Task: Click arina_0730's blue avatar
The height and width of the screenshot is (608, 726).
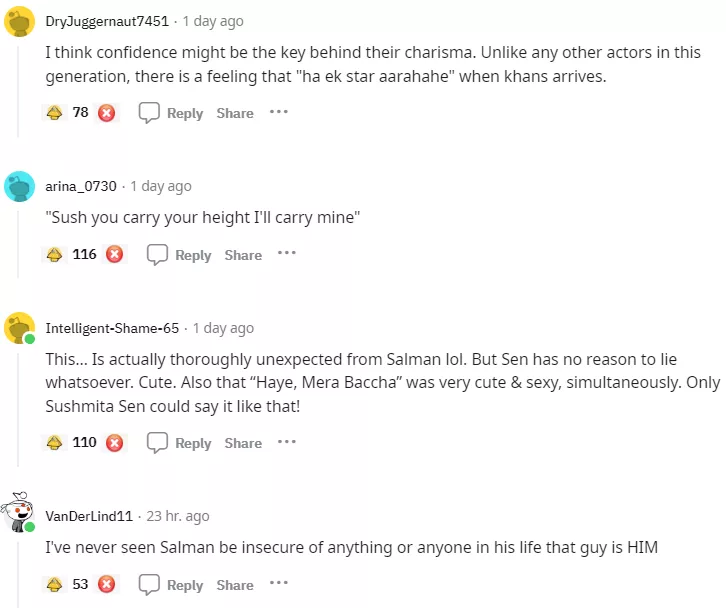Action: (20, 187)
